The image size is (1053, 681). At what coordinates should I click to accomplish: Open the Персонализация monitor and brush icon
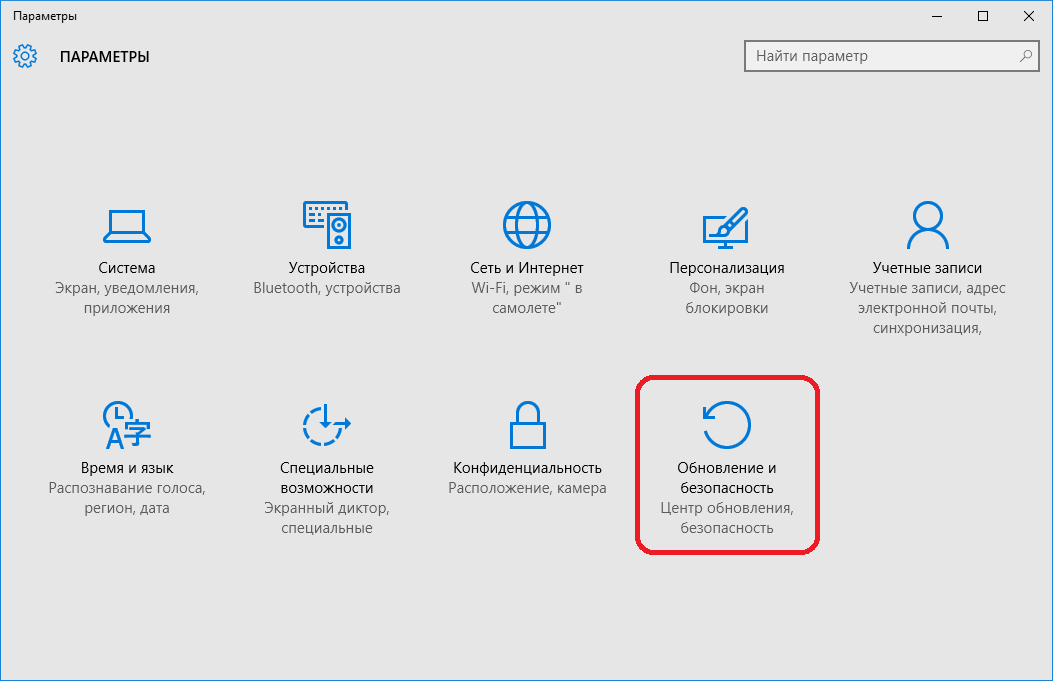[726, 228]
